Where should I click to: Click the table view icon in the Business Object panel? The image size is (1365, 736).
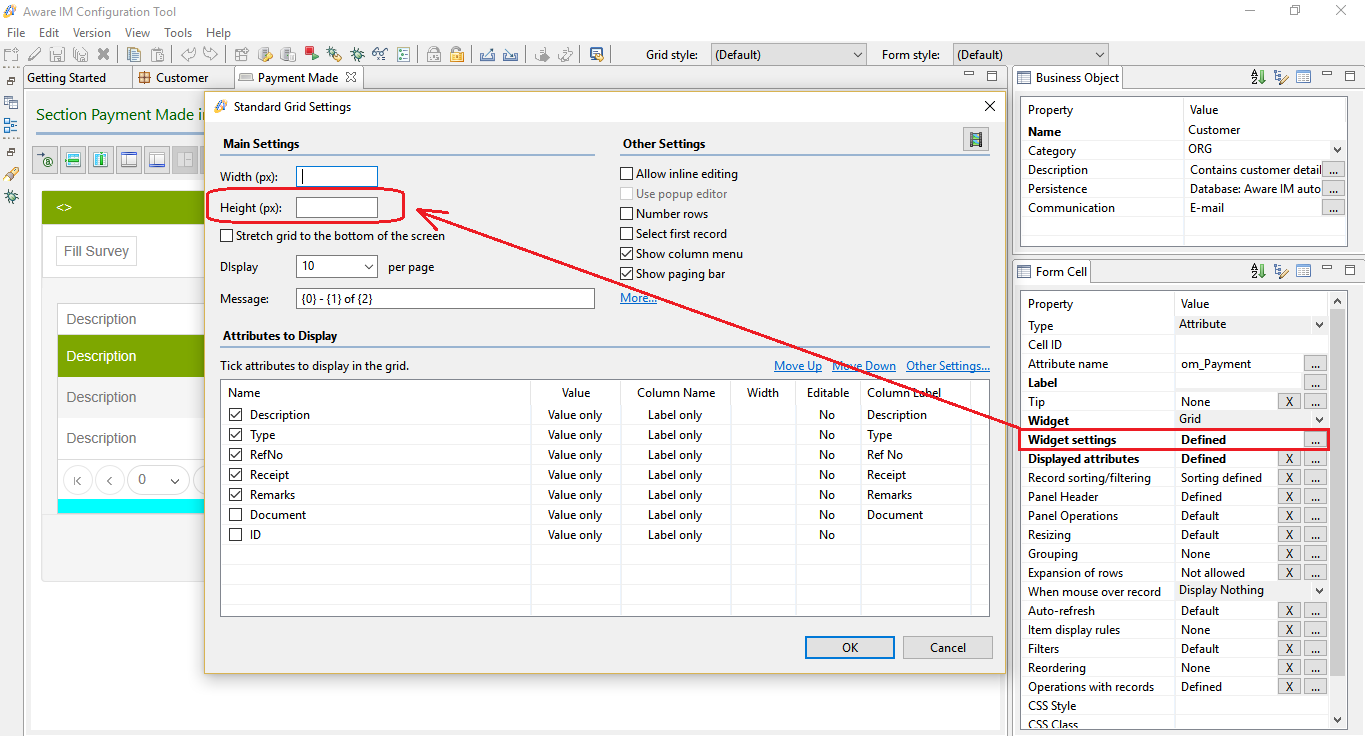click(1303, 77)
